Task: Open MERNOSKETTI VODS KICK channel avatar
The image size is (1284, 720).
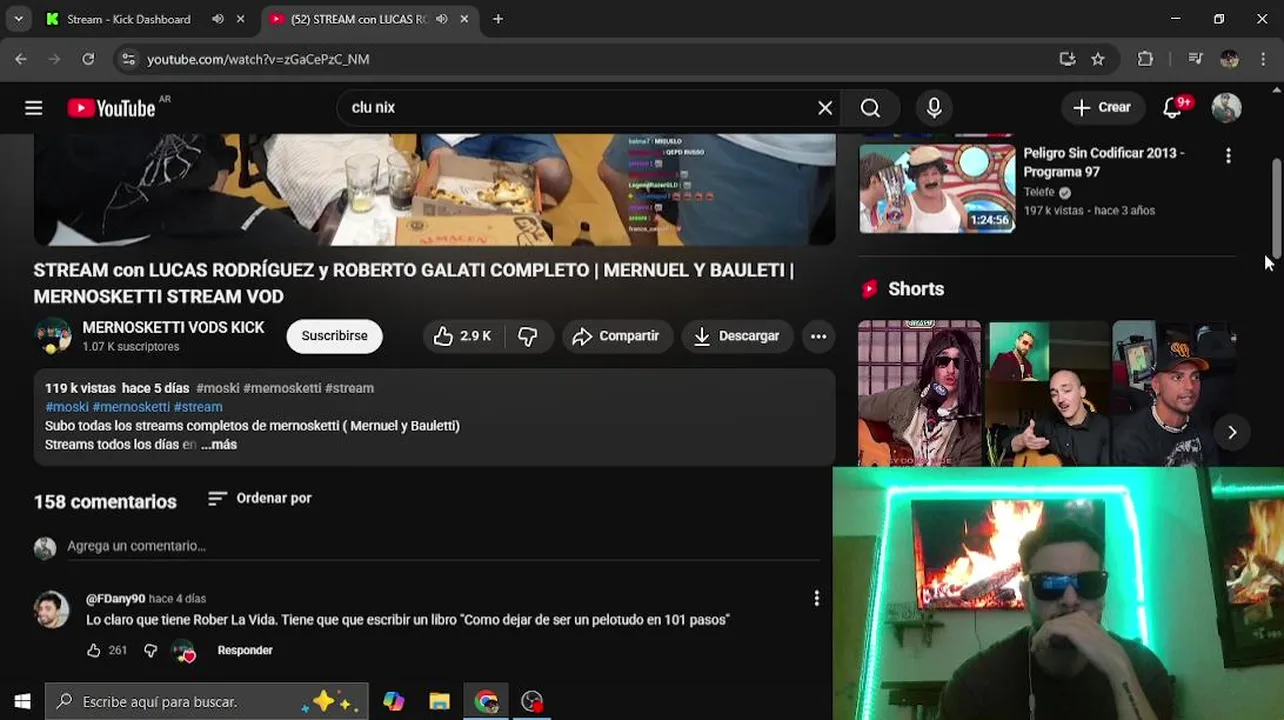Action: [x=52, y=336]
